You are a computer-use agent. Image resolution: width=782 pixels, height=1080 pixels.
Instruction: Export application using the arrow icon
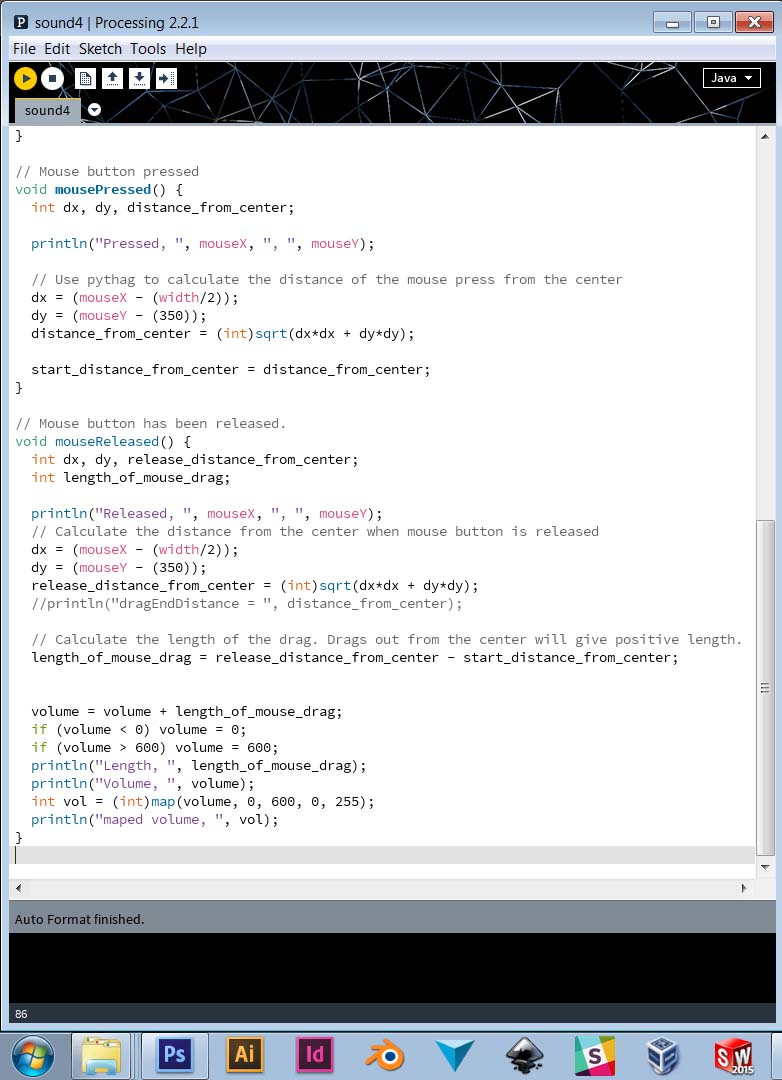click(166, 79)
